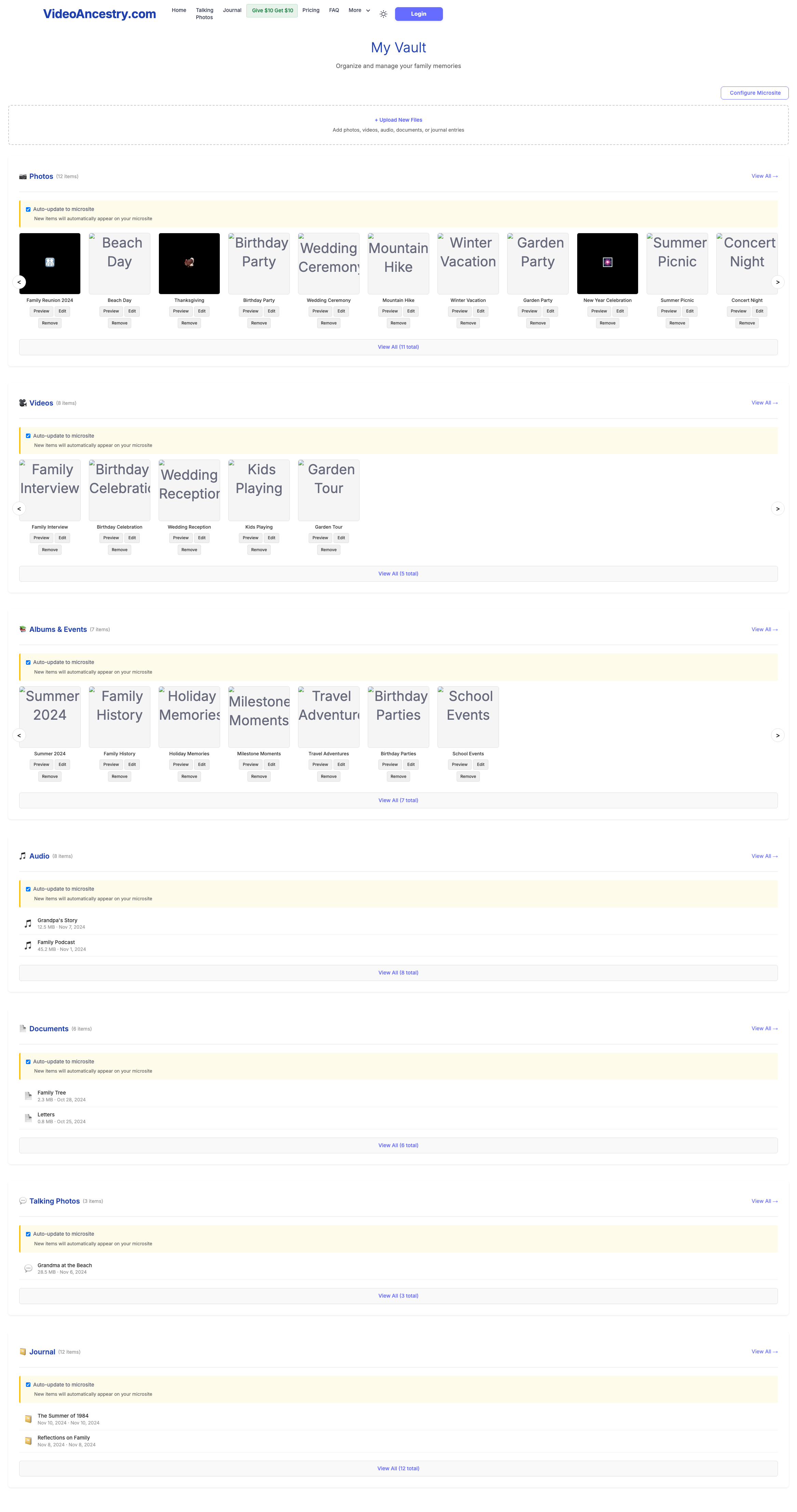Click the Upload New Files link
This screenshot has width=797, height=1512.
[398, 120]
